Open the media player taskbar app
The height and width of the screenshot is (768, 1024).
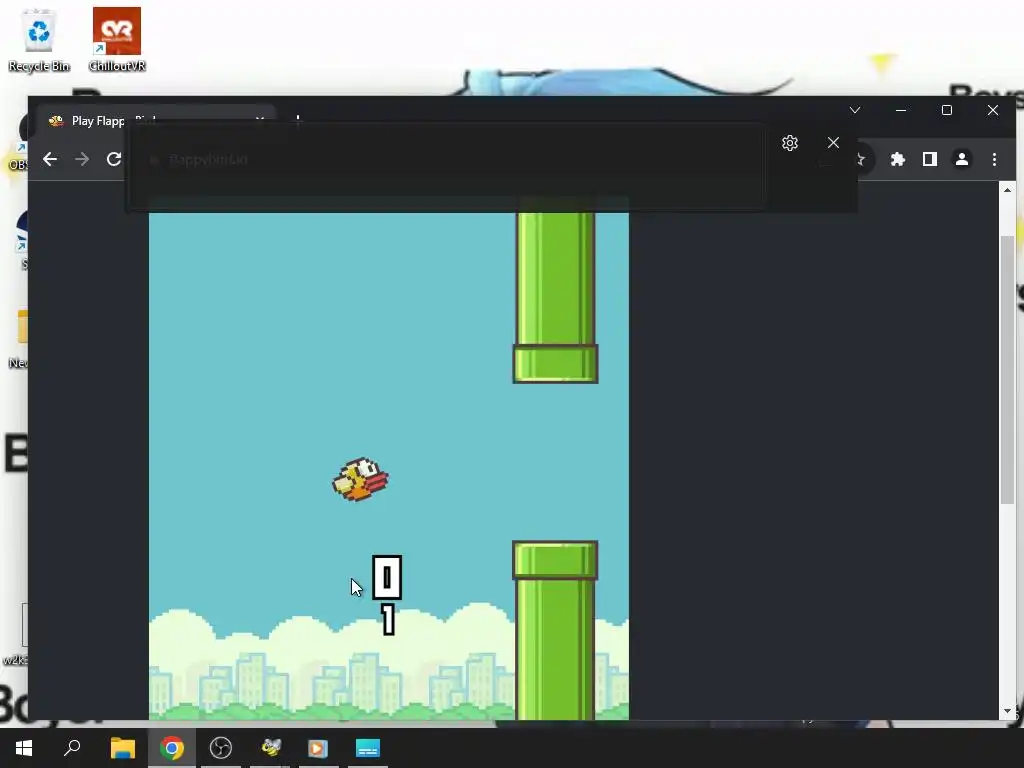319,748
